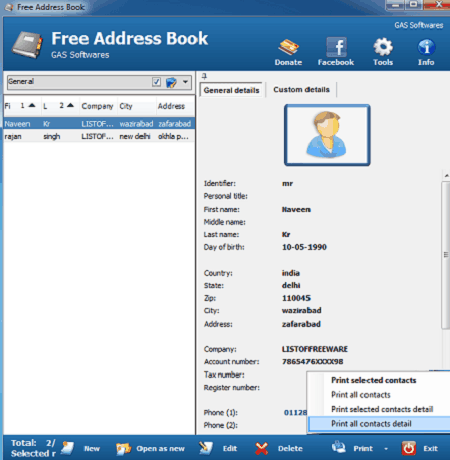Image resolution: width=450 pixels, height=460 pixels.
Task: Choose Print selected contacts detail
Action: (x=382, y=409)
